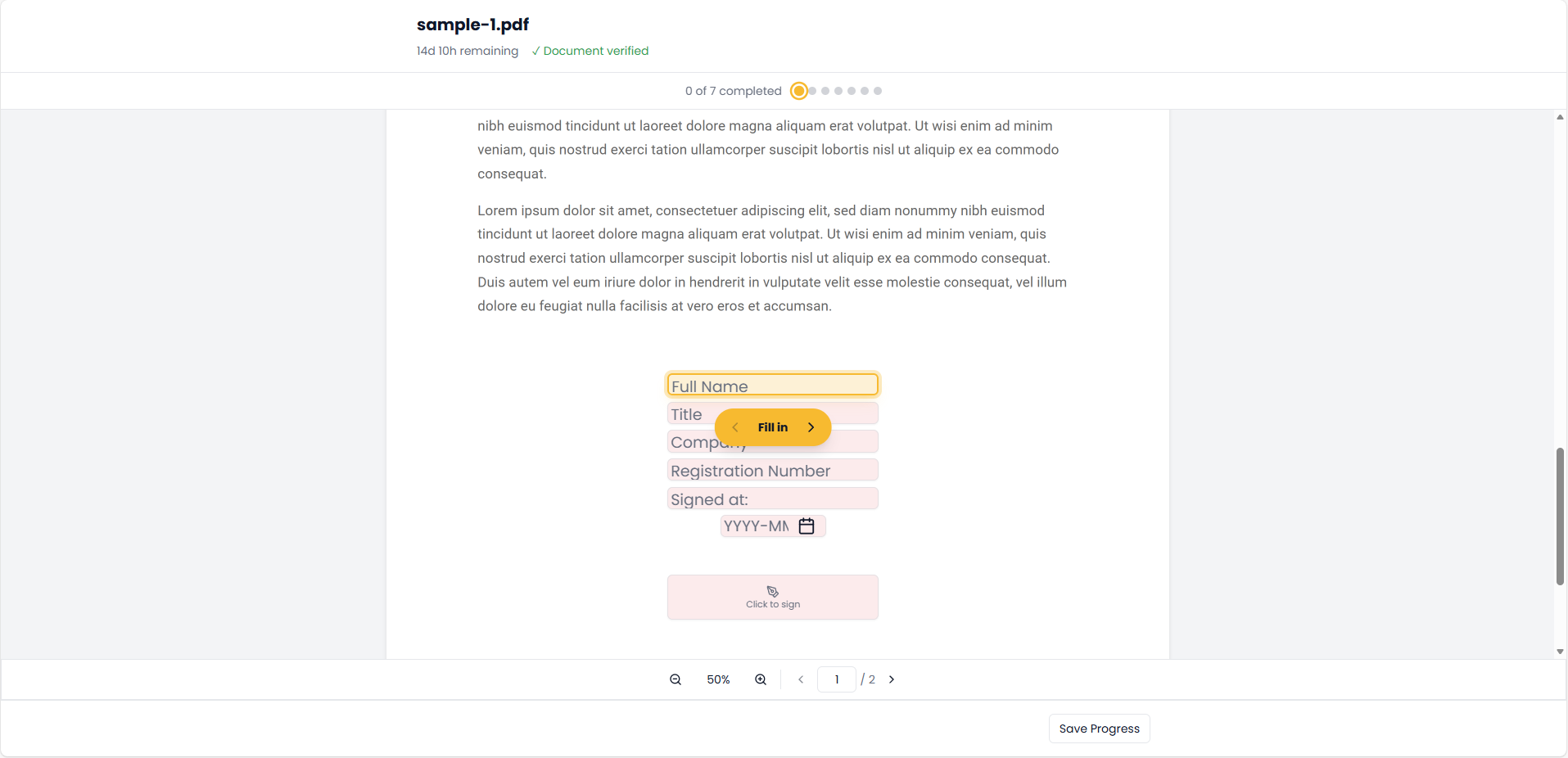1568x758 pixels.
Task: Click the Save Progress button
Action: click(1098, 728)
